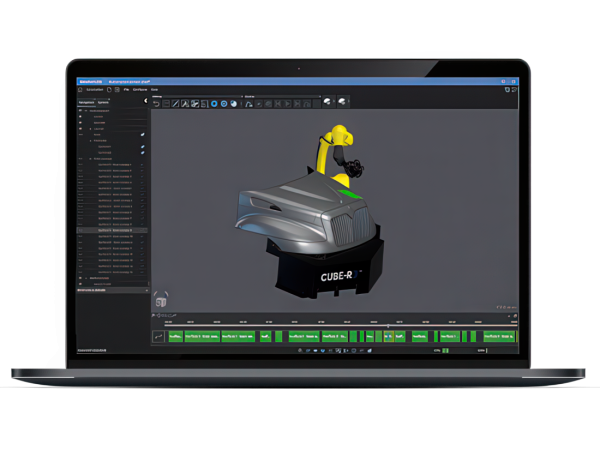Expand the root node in navigation tree
Viewport: 600px width, 450px height.
coord(85,109)
